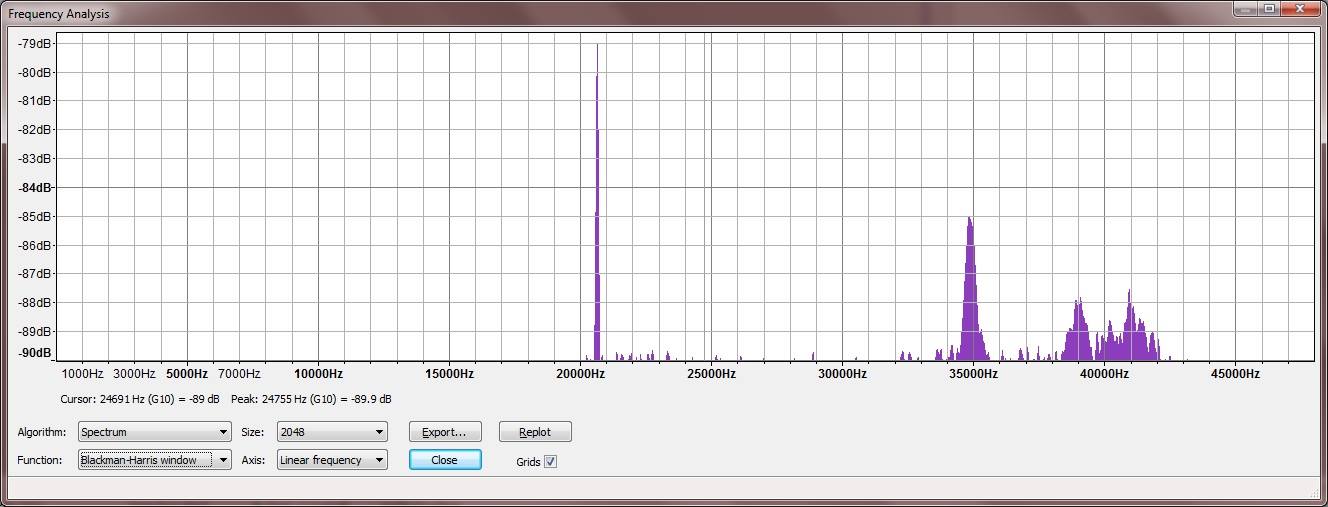The image size is (1328, 507).
Task: Toggle the Grids checkbox
Action: click(x=550, y=461)
